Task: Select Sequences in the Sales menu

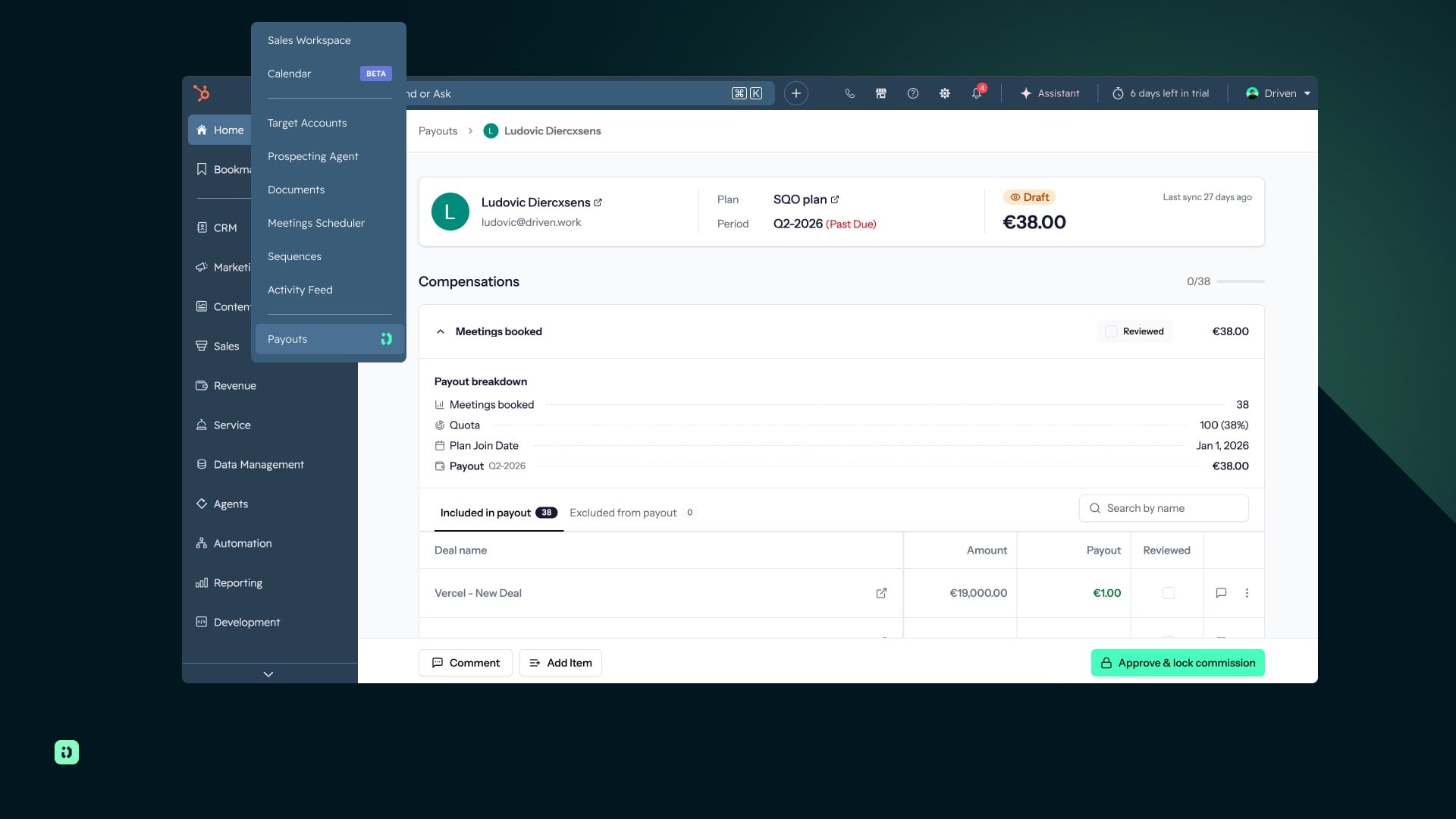Action: pos(294,256)
